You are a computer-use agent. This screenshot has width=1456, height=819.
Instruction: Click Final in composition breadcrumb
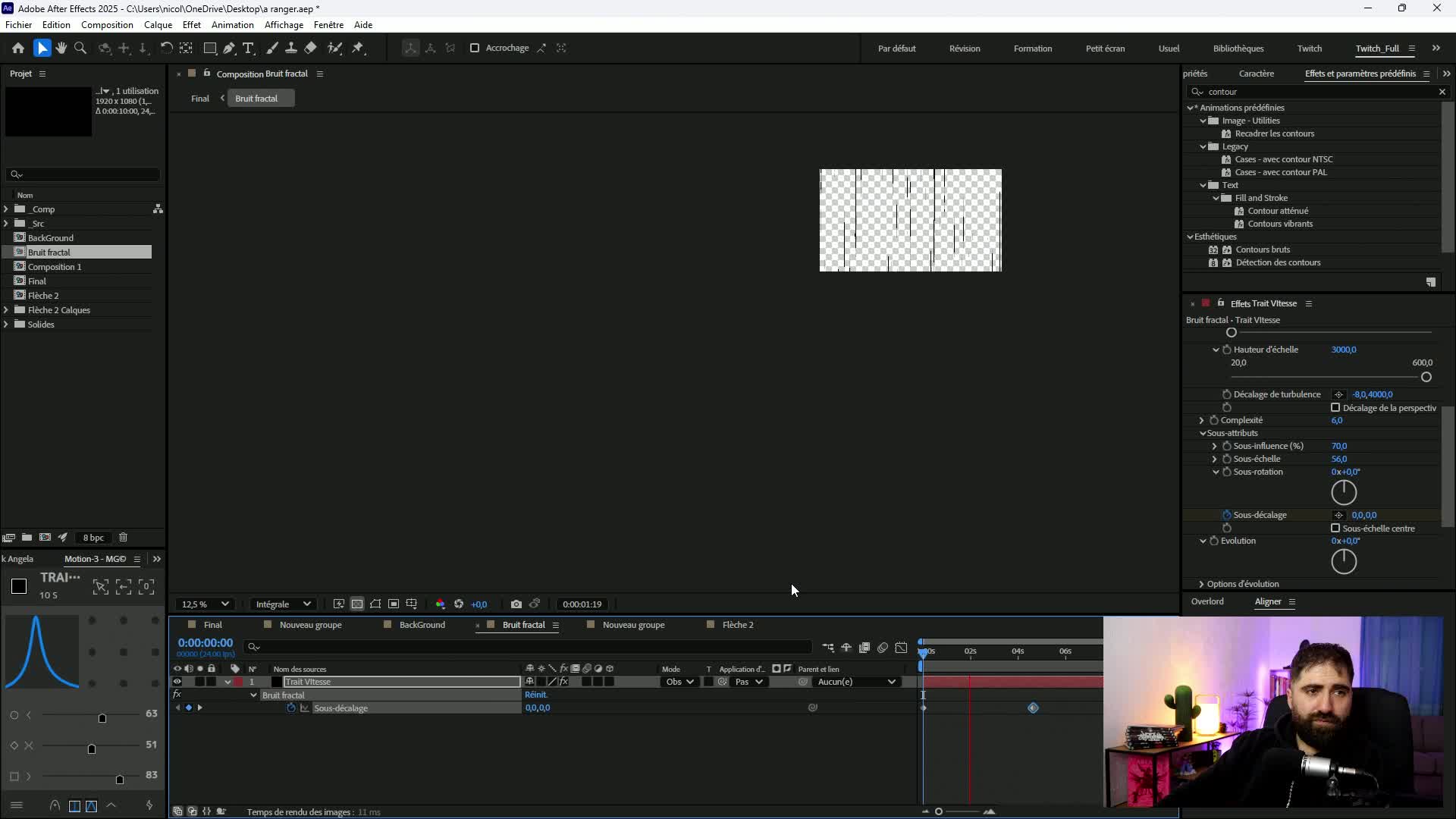(x=200, y=99)
